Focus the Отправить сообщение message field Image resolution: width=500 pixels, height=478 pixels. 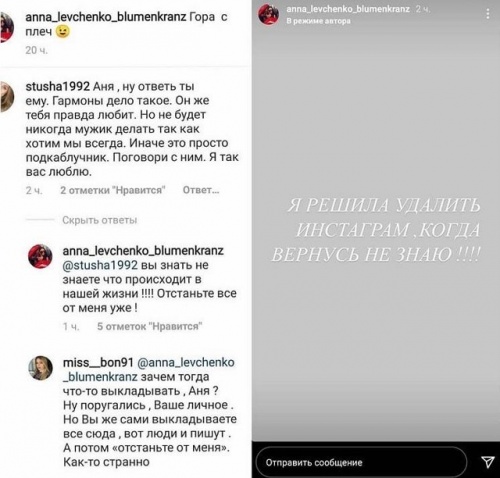click(361, 462)
